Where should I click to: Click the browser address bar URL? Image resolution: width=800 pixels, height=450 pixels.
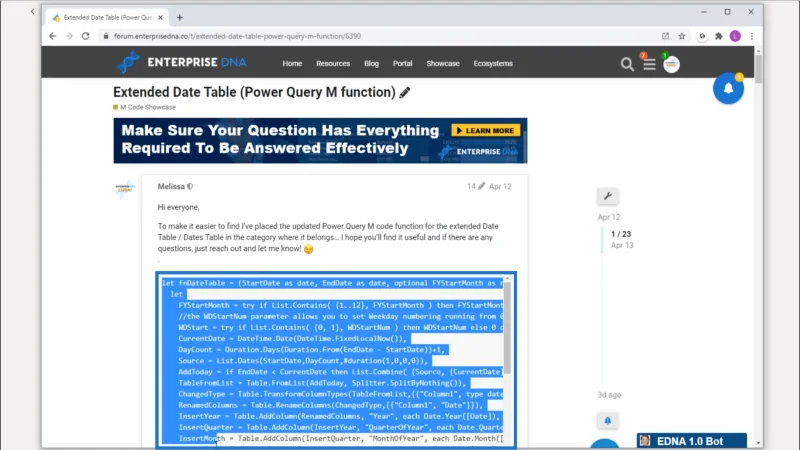point(237,36)
